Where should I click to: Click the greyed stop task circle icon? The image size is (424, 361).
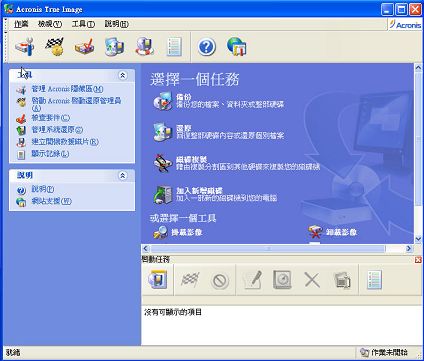(220, 281)
